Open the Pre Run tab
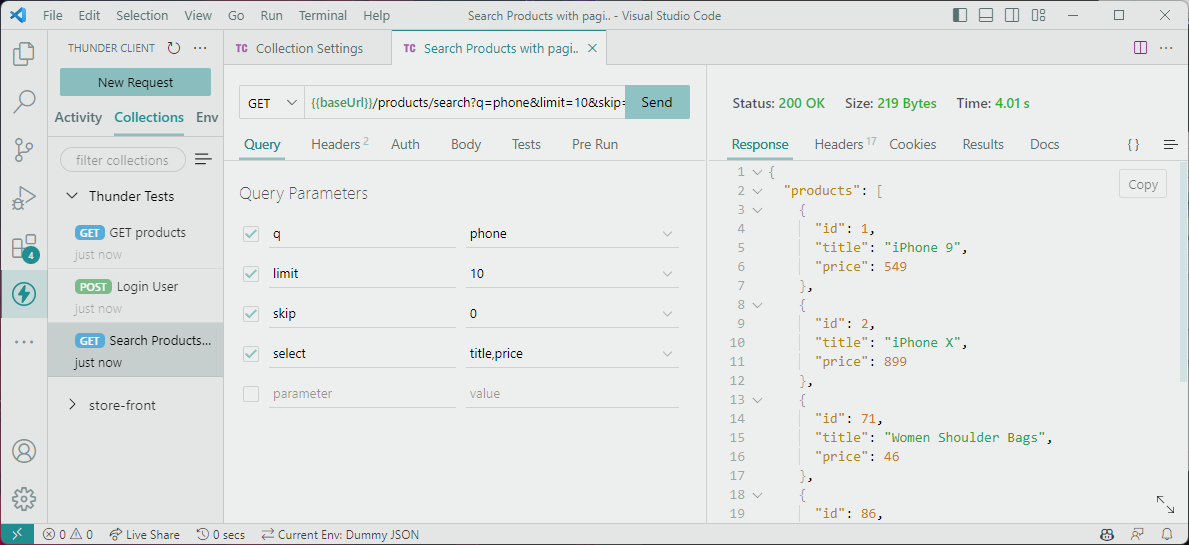Viewport: 1189px width, 545px height. coord(594,144)
